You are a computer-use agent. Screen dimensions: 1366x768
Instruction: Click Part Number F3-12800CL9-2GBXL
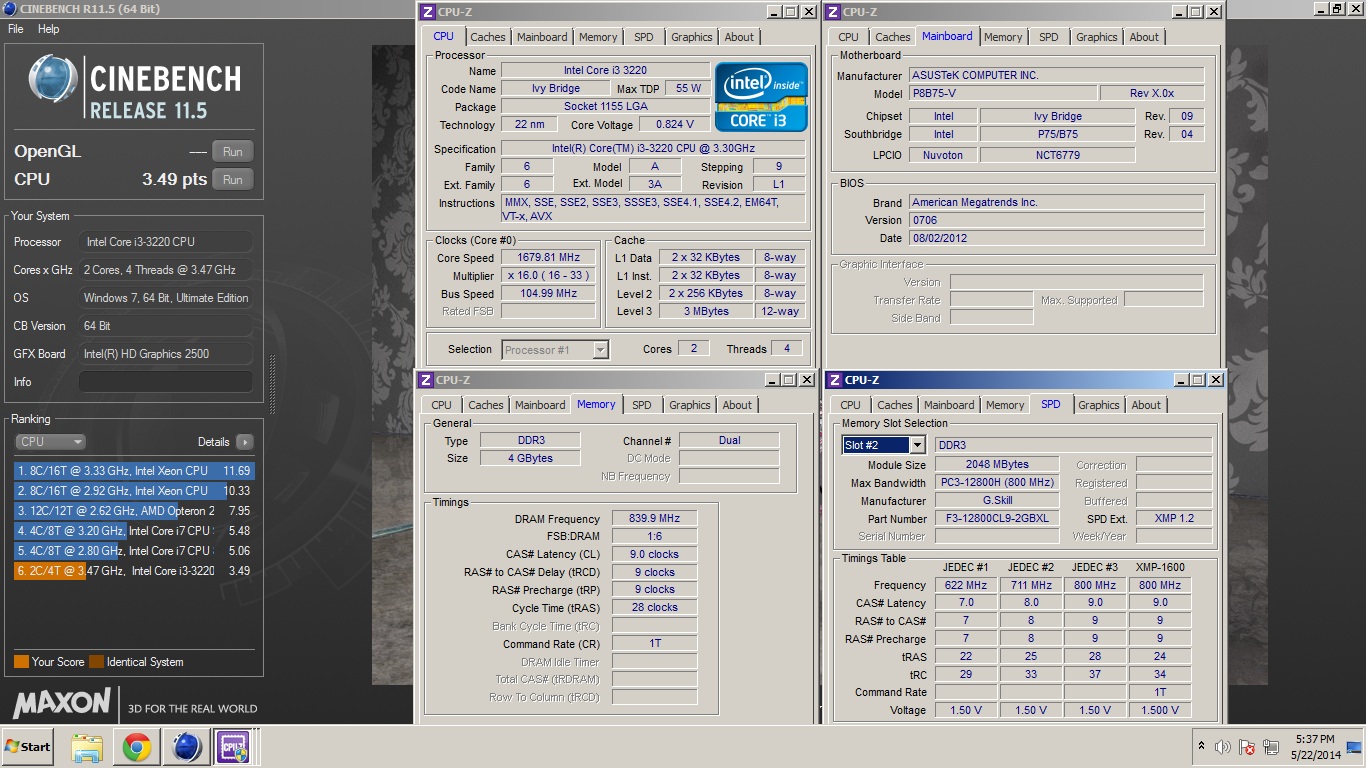tap(996, 519)
